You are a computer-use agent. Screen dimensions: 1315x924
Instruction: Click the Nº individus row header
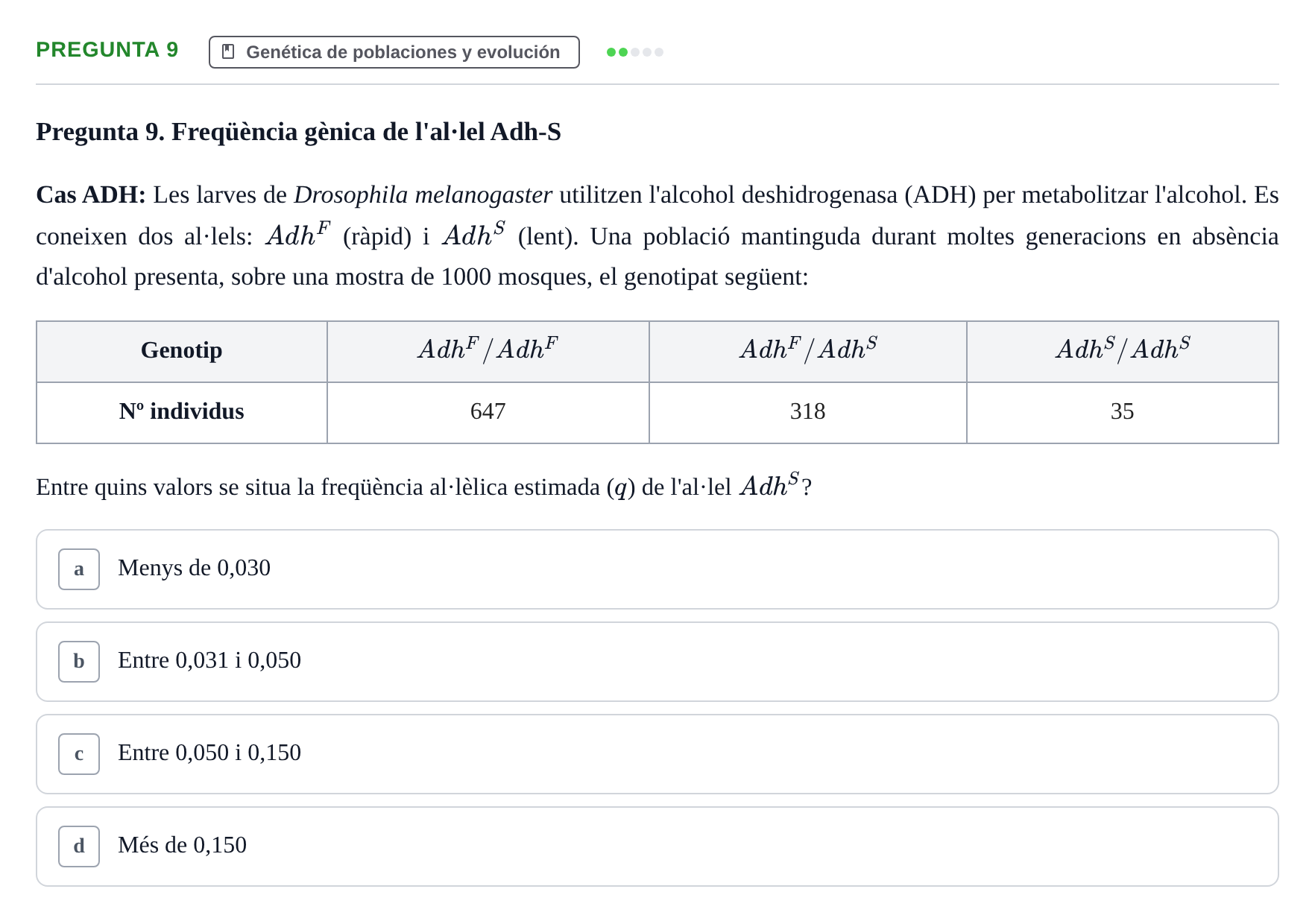click(x=182, y=412)
